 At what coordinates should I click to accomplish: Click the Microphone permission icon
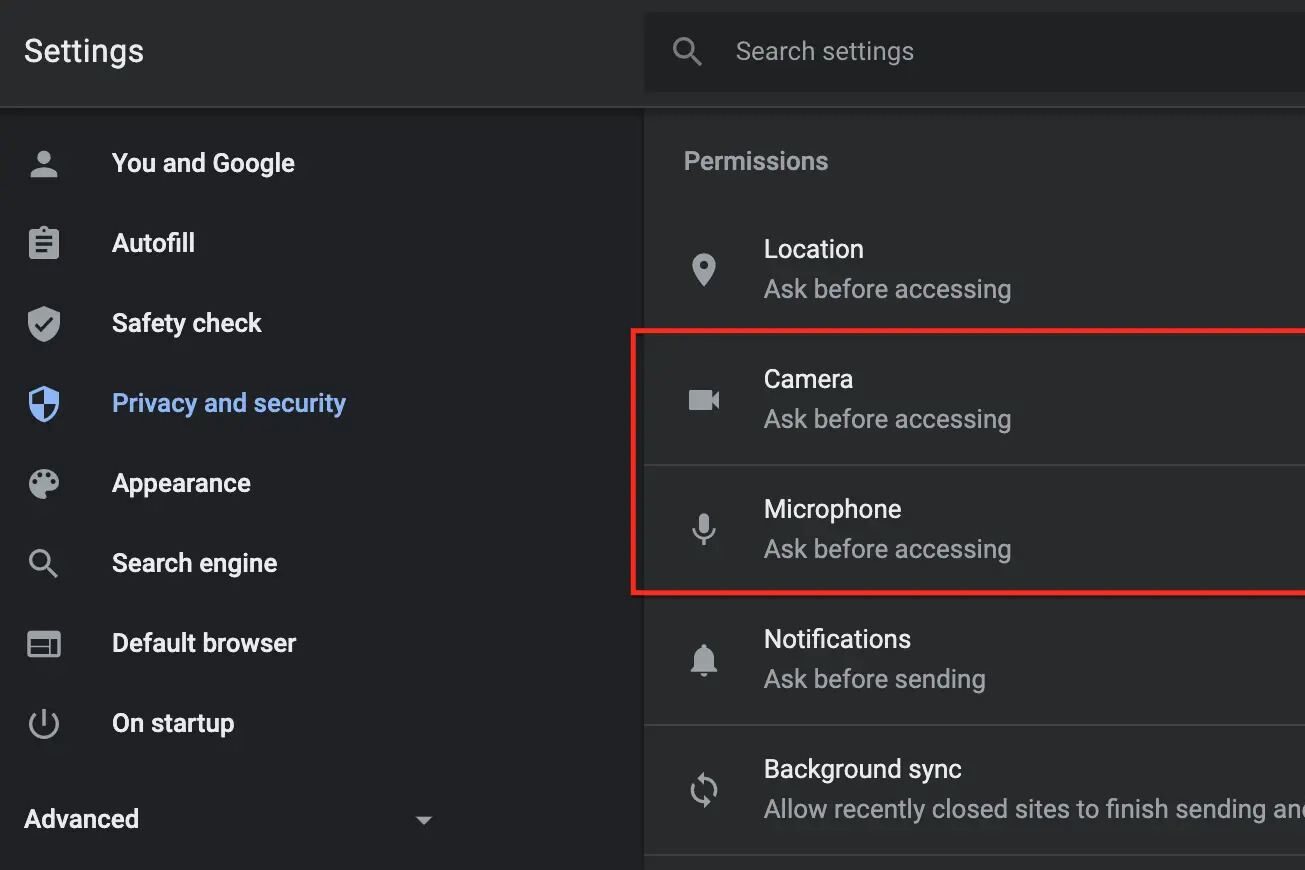(x=704, y=528)
